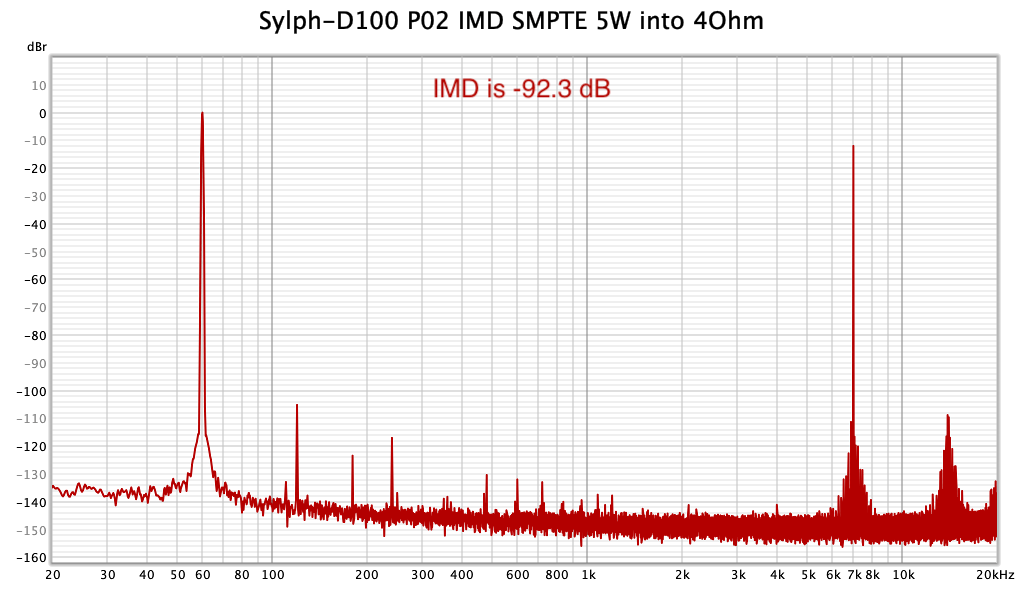Click the chart title 'Sylph-D100 P02 IMD SMPTE 5W into 4Ohm'

tap(511, 21)
